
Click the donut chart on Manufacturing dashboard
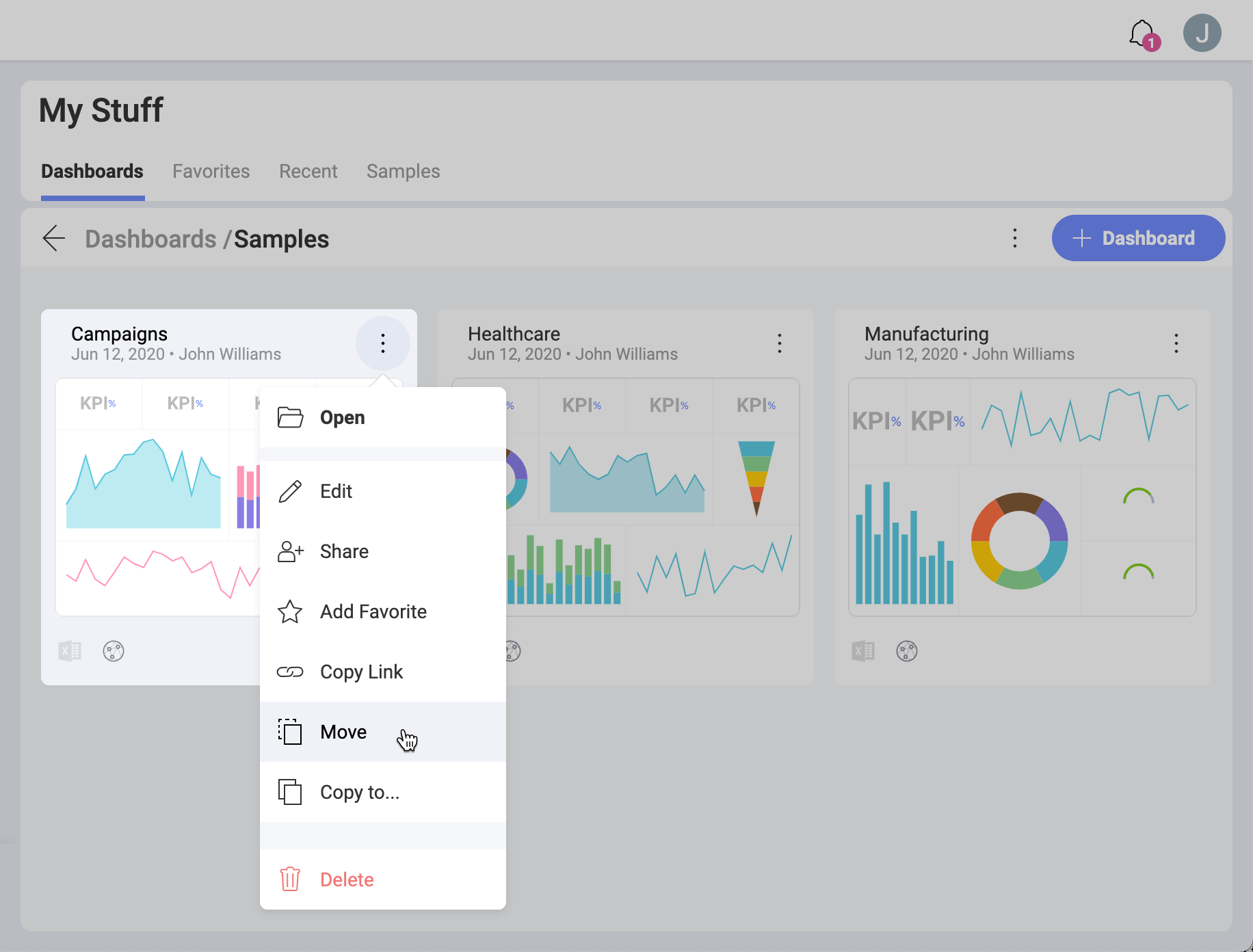1018,540
